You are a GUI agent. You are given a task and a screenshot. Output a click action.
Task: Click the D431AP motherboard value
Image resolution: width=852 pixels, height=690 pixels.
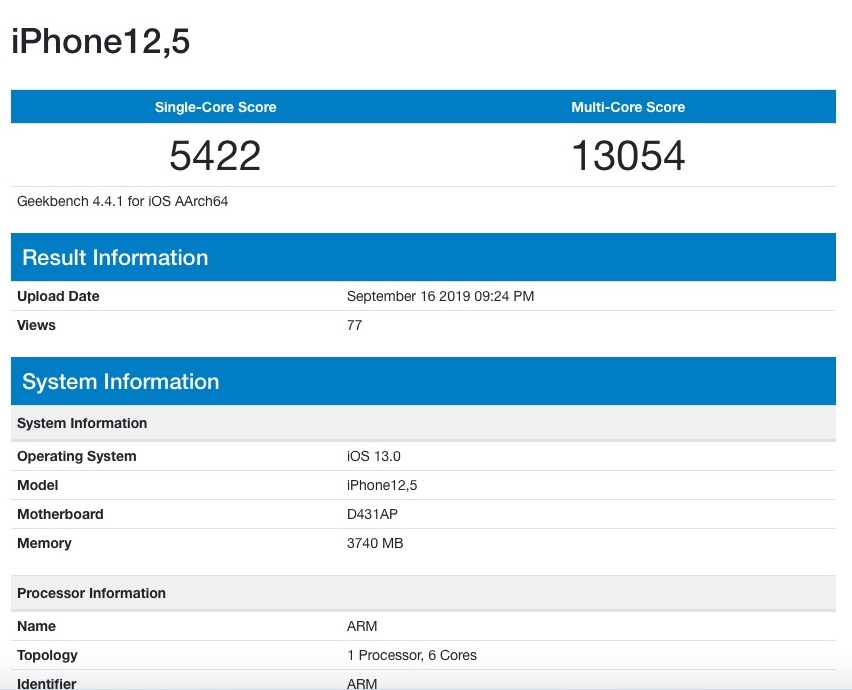(x=375, y=514)
